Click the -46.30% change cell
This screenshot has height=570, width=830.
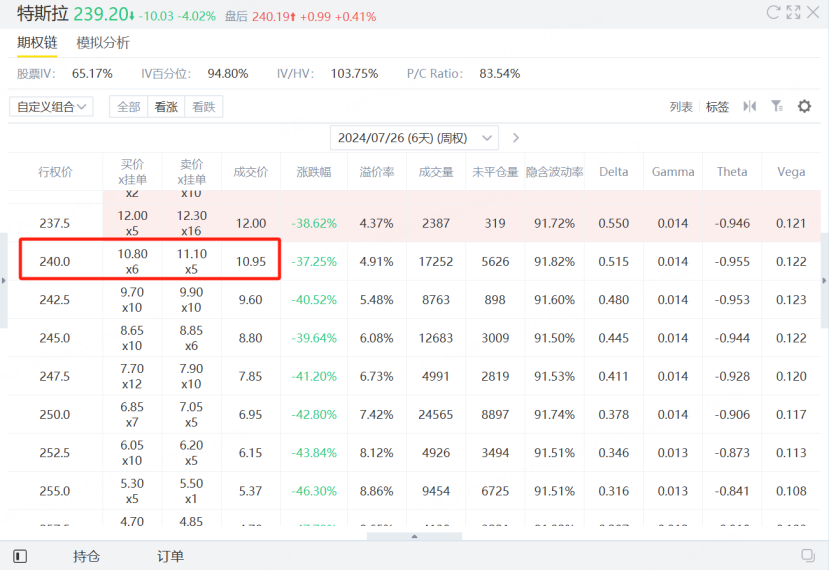314,491
